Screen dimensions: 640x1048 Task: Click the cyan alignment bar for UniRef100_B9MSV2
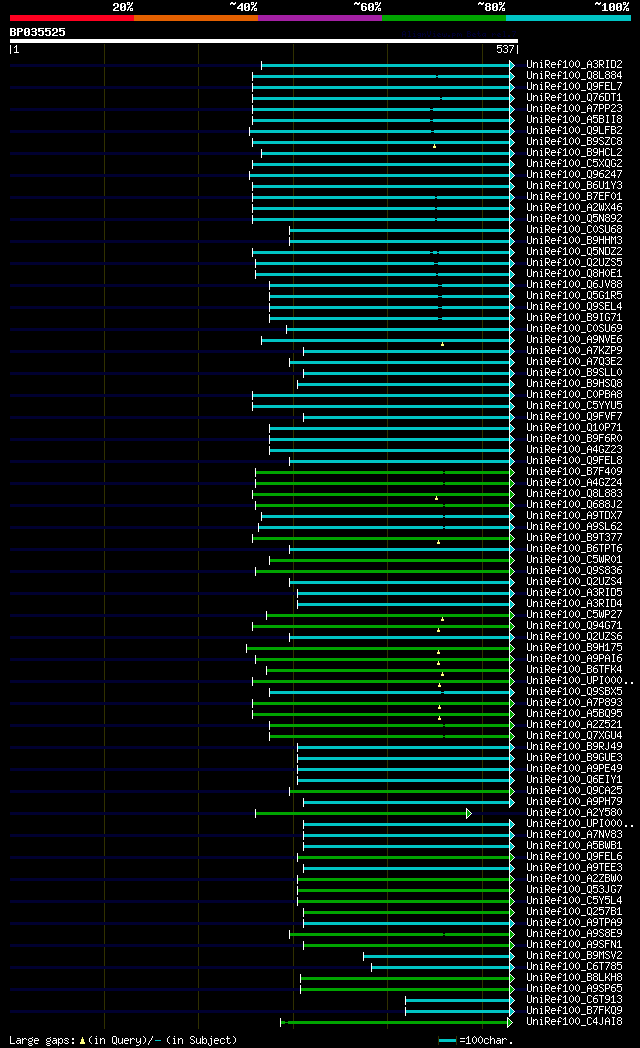click(x=438, y=956)
